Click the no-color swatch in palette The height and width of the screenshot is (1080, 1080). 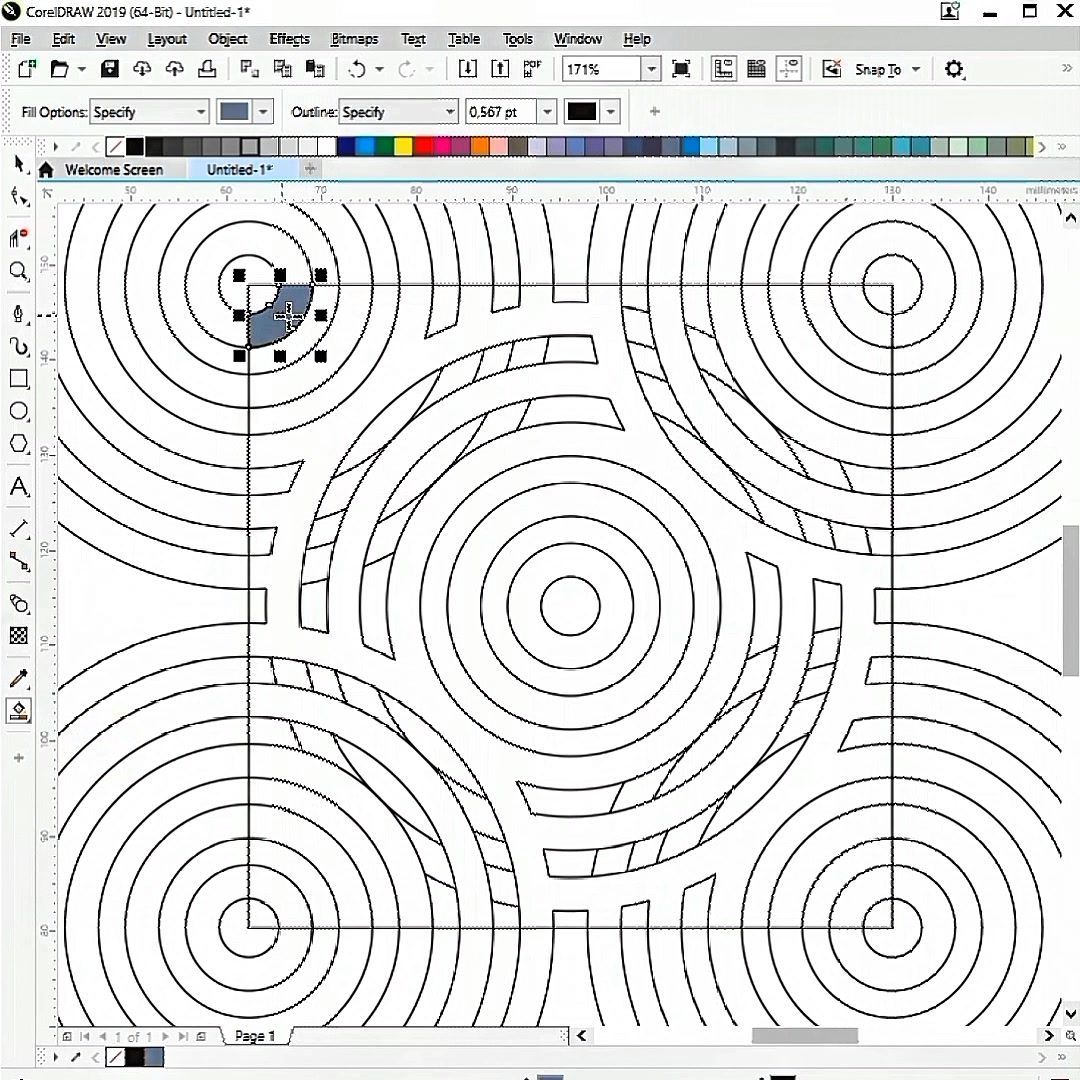click(x=116, y=146)
